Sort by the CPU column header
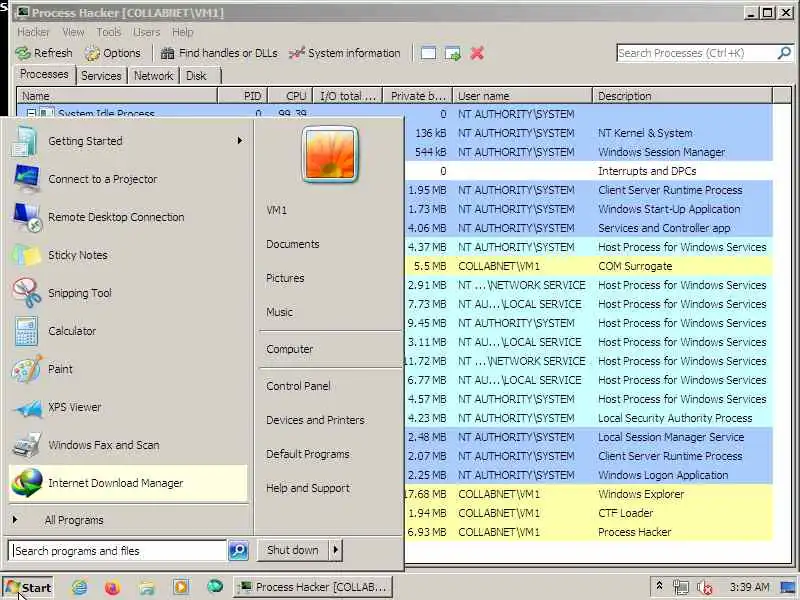Viewport: 800px width, 600px height. (x=290, y=96)
